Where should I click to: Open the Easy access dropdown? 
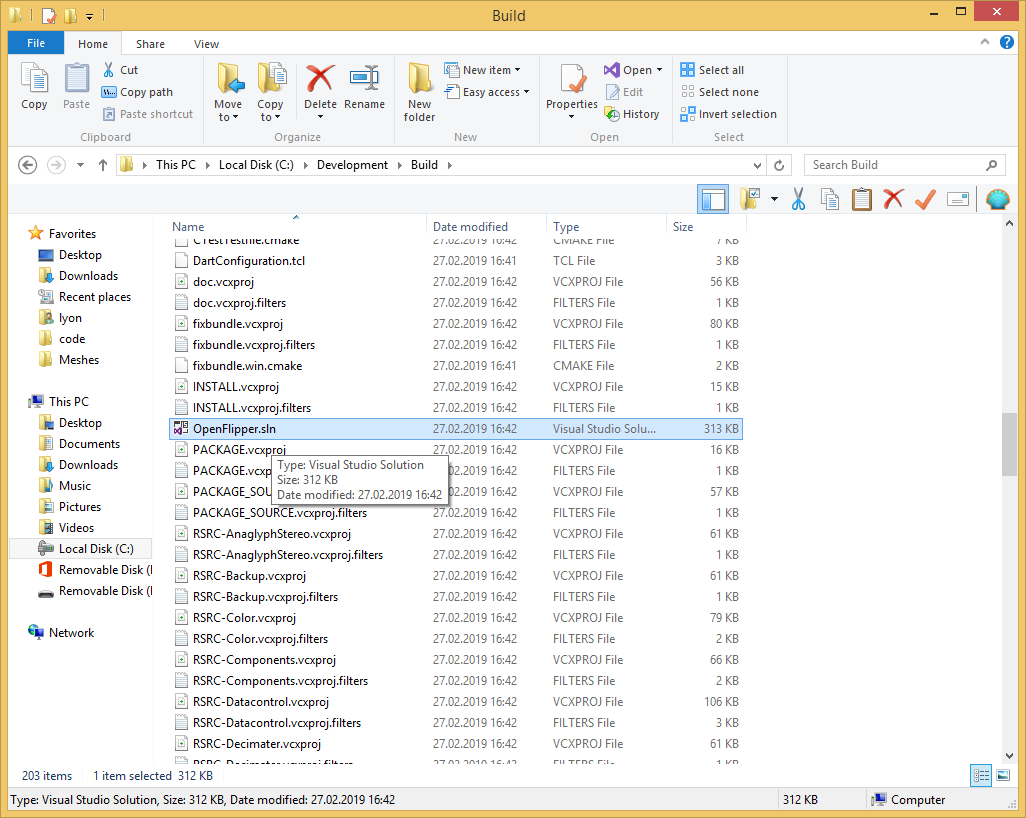coord(487,91)
